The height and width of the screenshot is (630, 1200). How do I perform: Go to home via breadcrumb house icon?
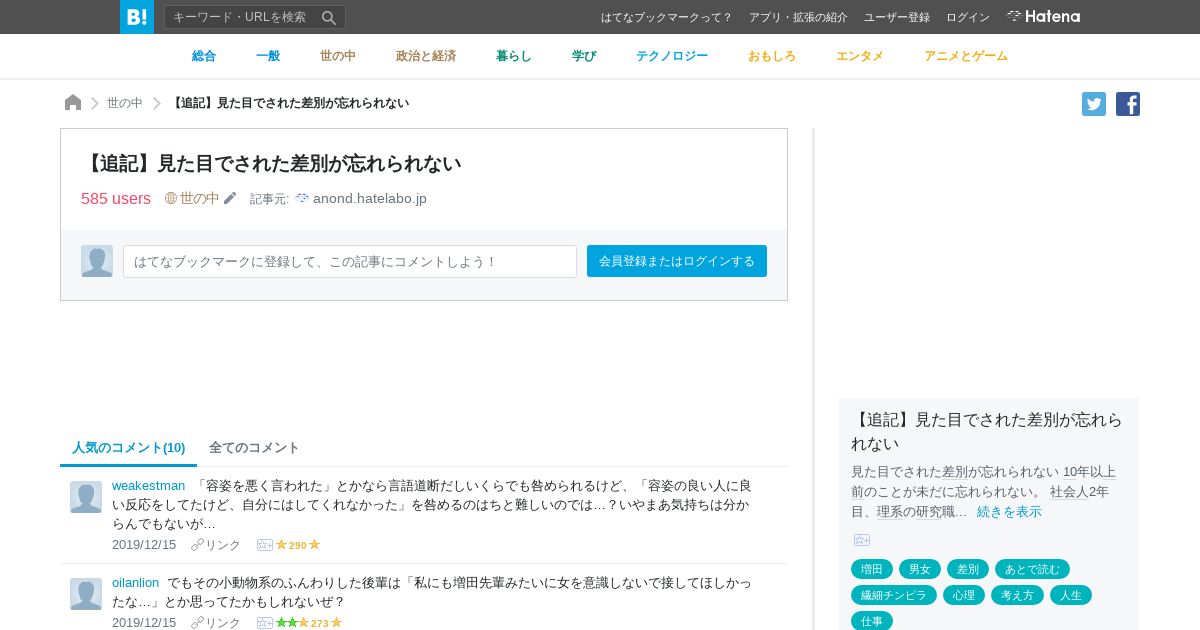73,103
